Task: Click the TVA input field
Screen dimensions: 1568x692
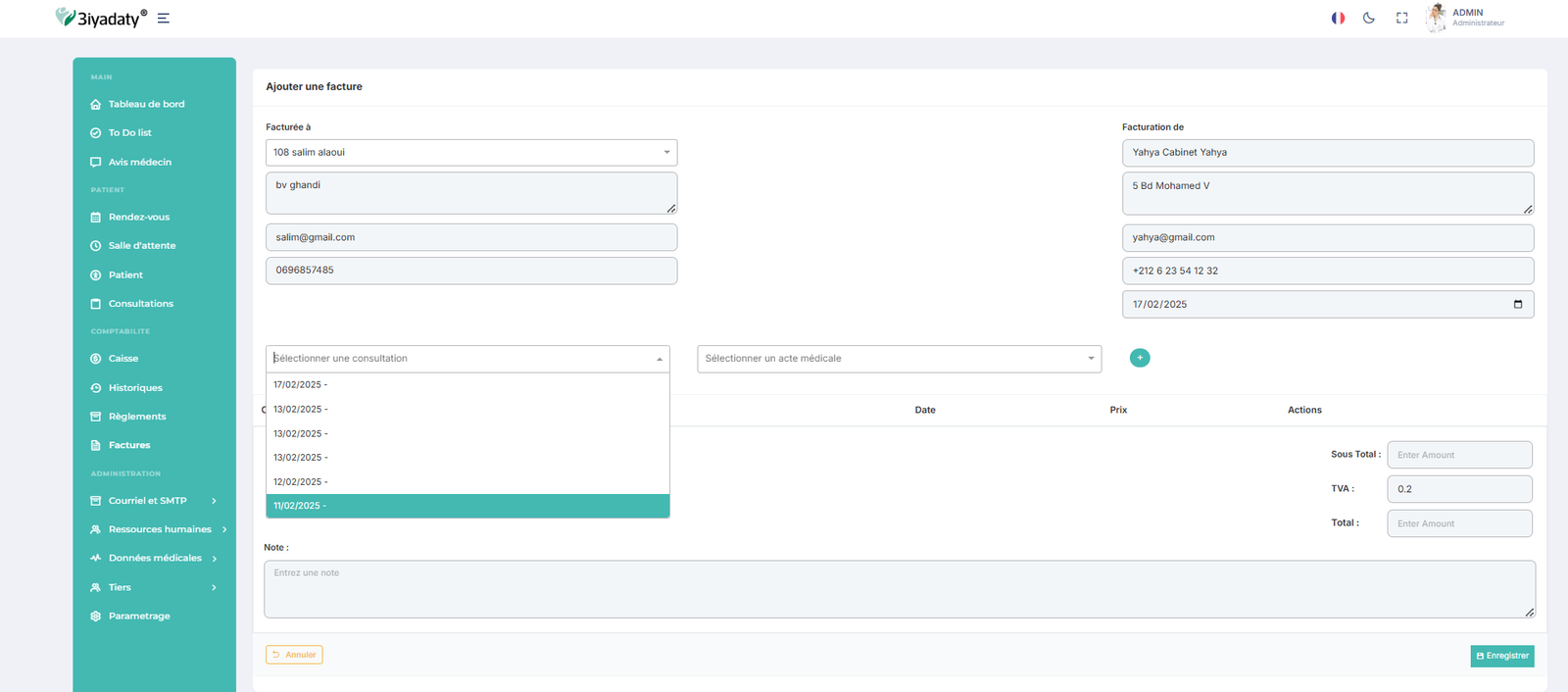Action: coord(1458,489)
